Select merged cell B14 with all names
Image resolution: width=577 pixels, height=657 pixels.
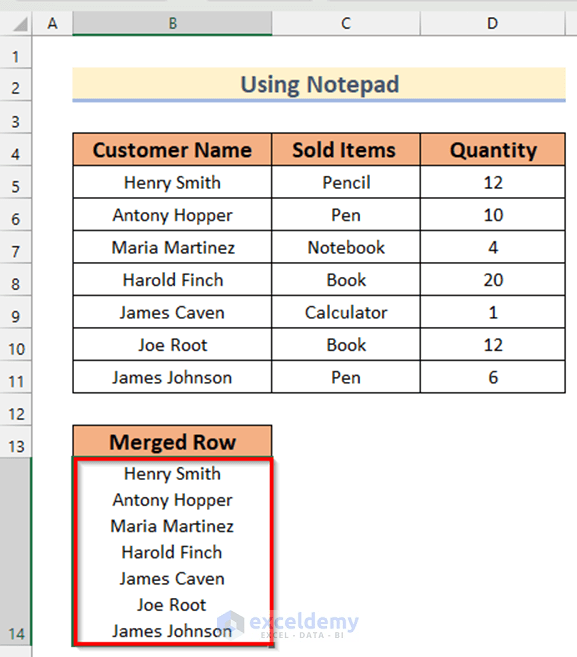(x=172, y=552)
